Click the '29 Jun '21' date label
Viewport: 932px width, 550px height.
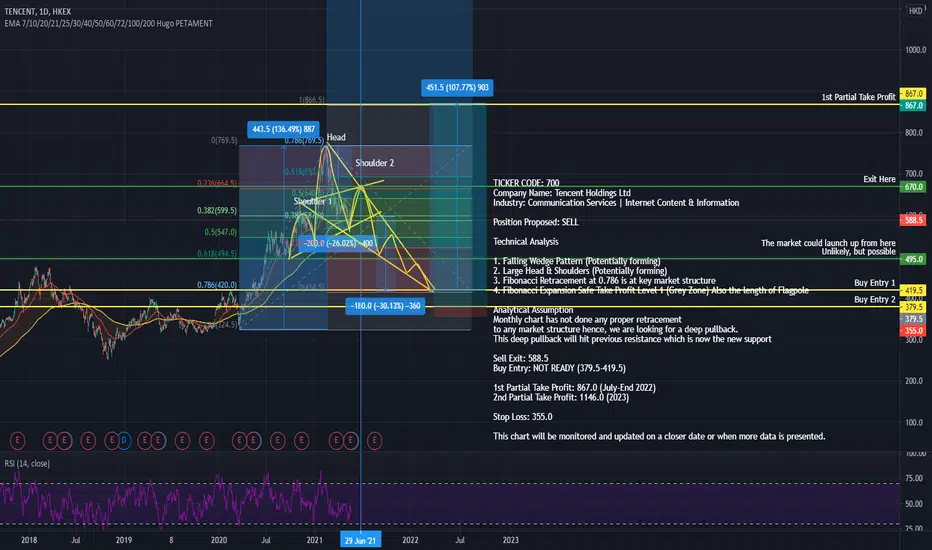tap(360, 540)
